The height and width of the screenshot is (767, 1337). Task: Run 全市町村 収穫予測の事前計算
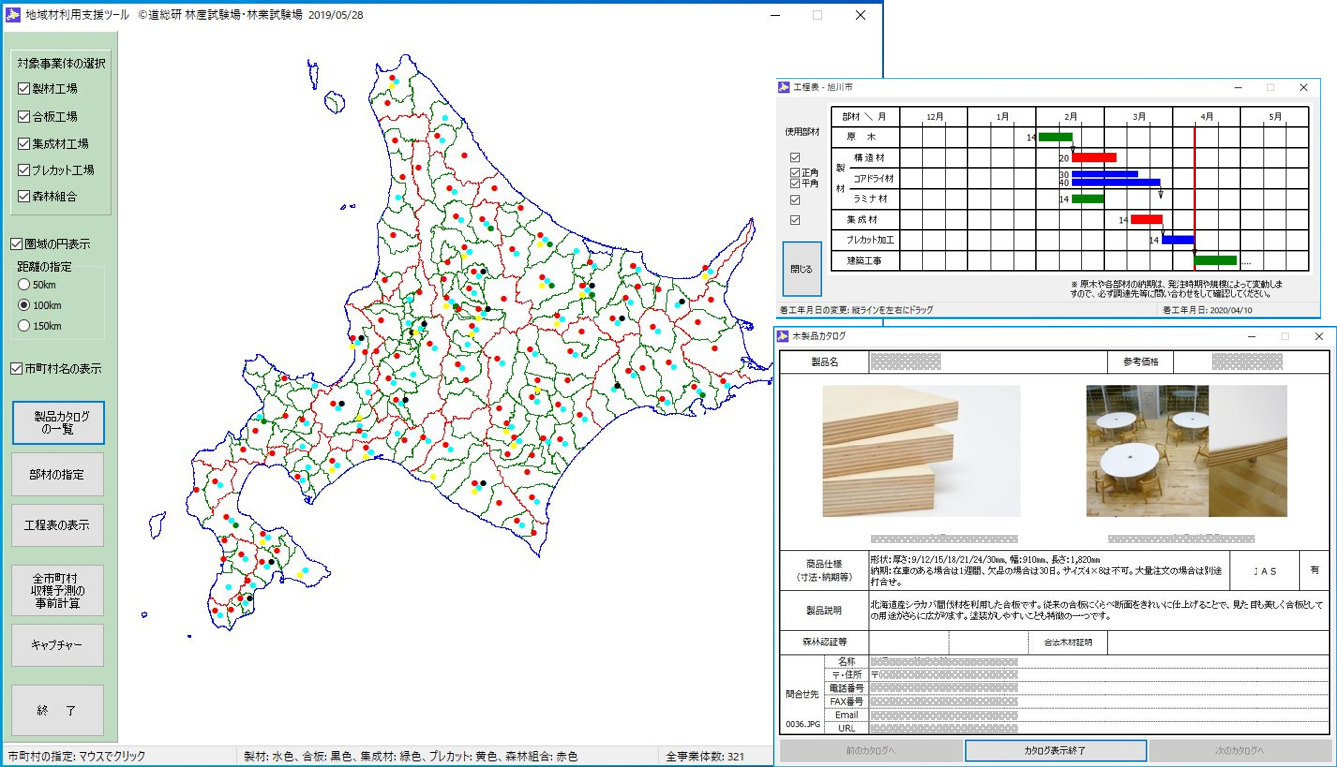click(x=59, y=590)
